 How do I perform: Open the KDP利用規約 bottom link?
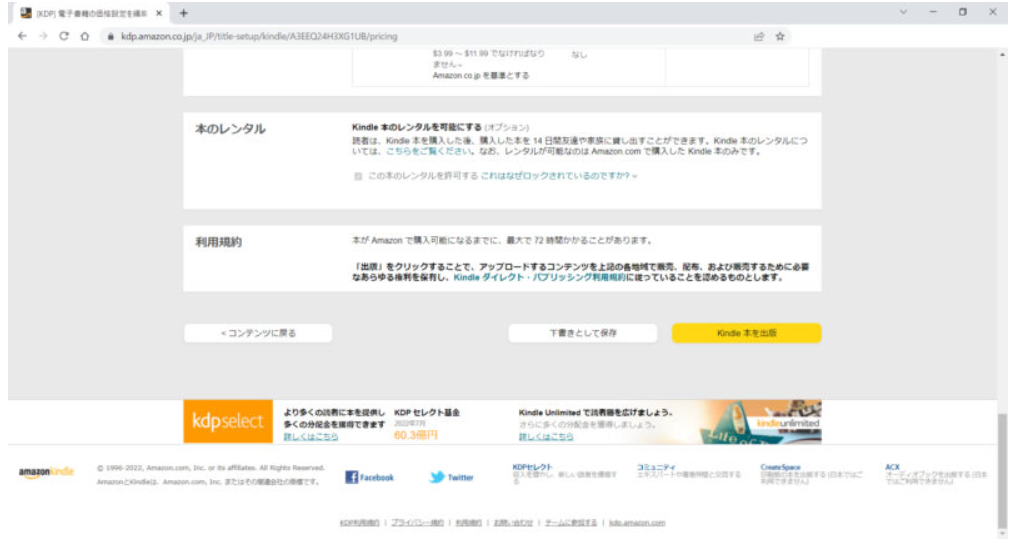pyautogui.click(x=359, y=522)
